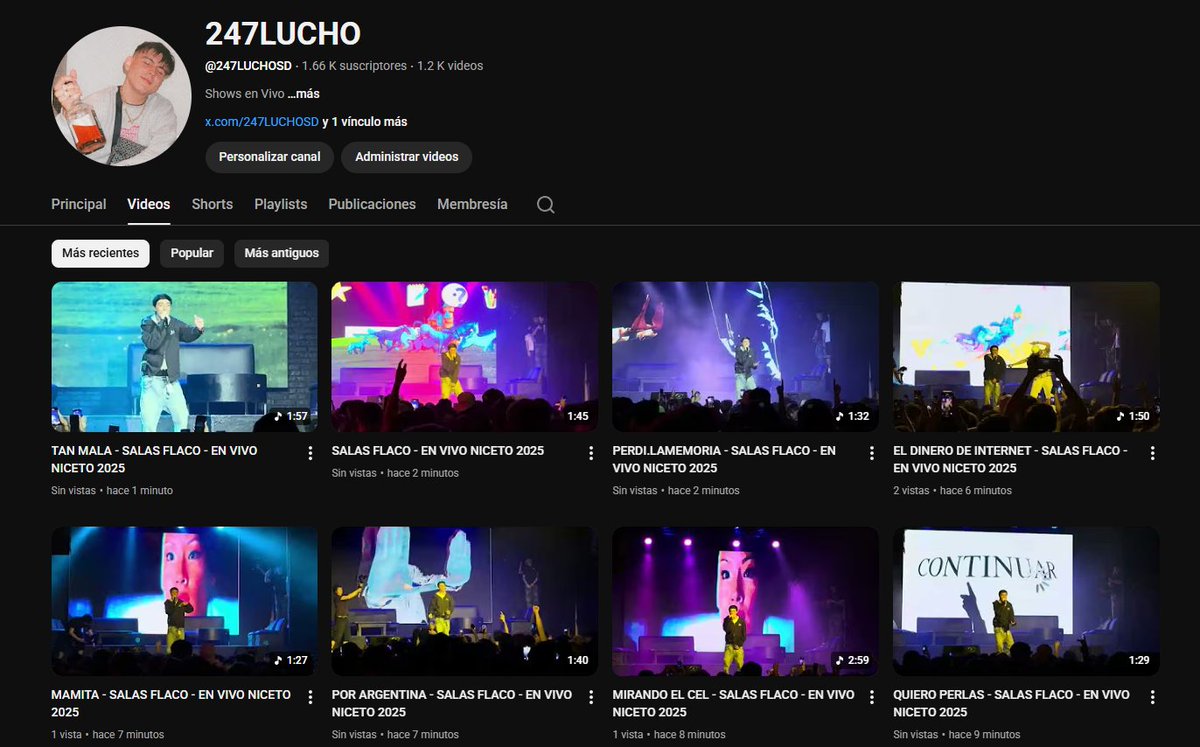Expand channel description with '...más'

[304, 94]
